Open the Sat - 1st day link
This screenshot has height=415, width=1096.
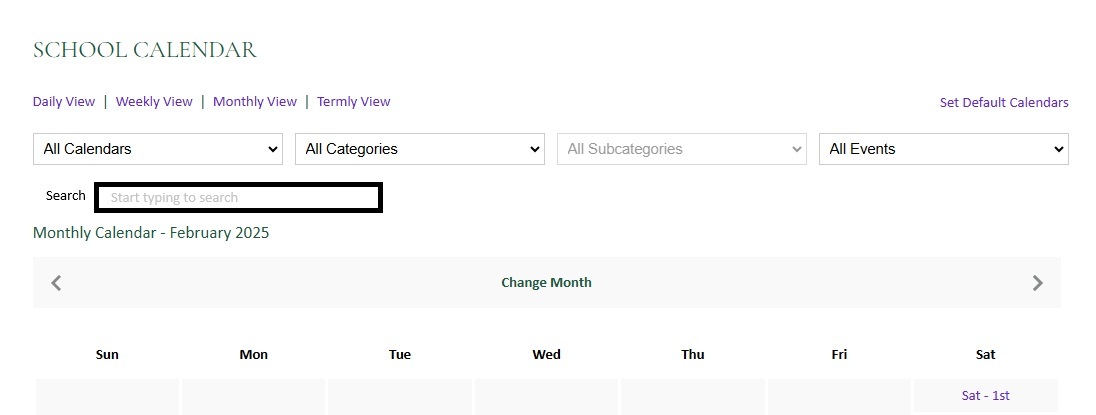985,395
